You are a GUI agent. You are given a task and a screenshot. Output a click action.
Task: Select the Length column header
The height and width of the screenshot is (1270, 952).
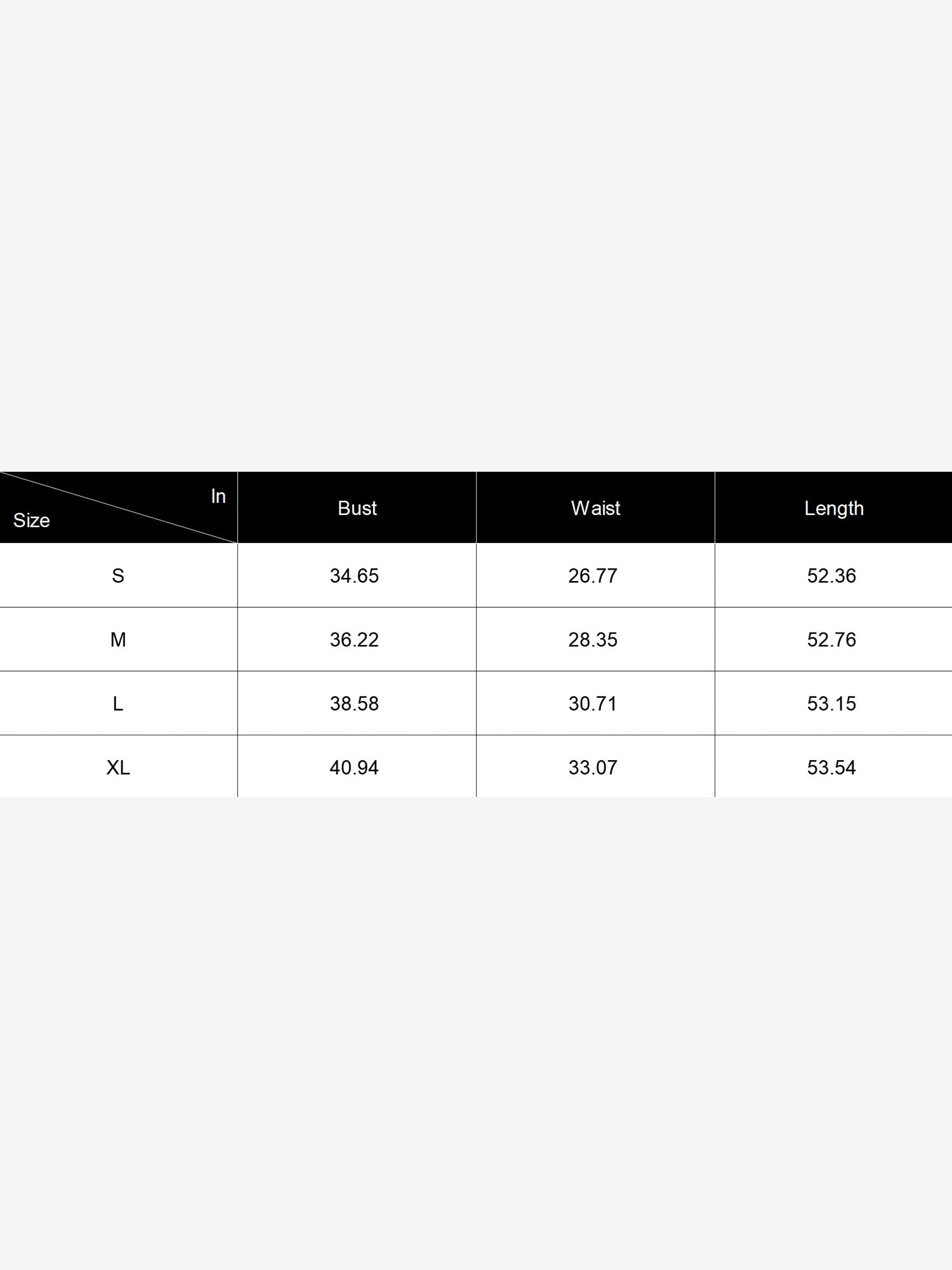tap(833, 508)
